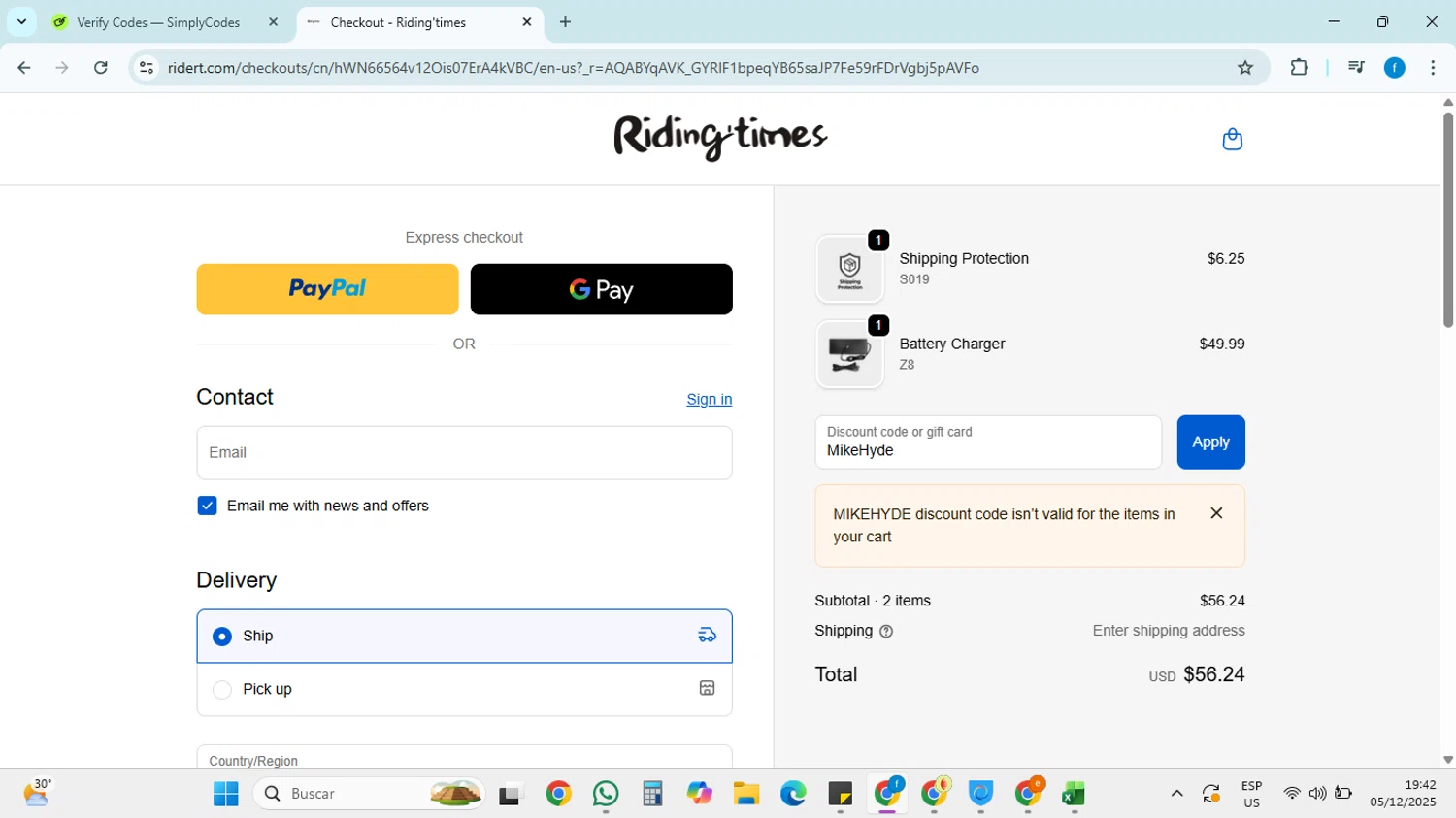This screenshot has height=818, width=1456.
Task: Click the $56.24 total amount
Action: pos(1213,674)
